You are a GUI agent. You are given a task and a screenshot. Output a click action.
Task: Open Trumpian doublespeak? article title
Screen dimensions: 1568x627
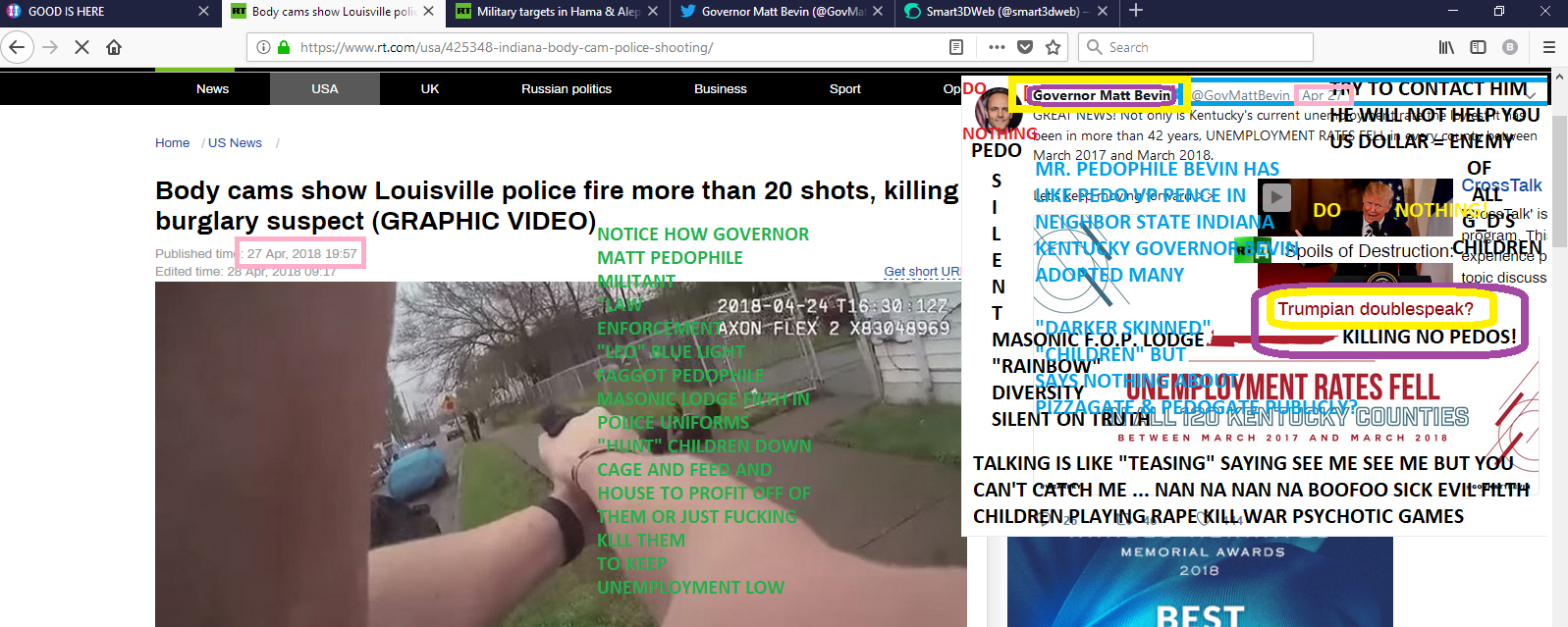pos(1375,309)
